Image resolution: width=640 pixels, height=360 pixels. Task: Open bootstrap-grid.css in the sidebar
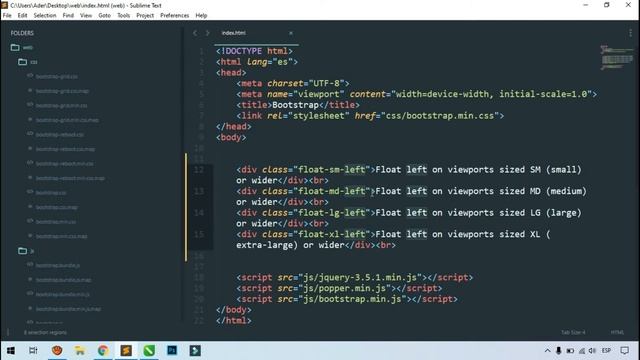pyautogui.click(x=56, y=76)
